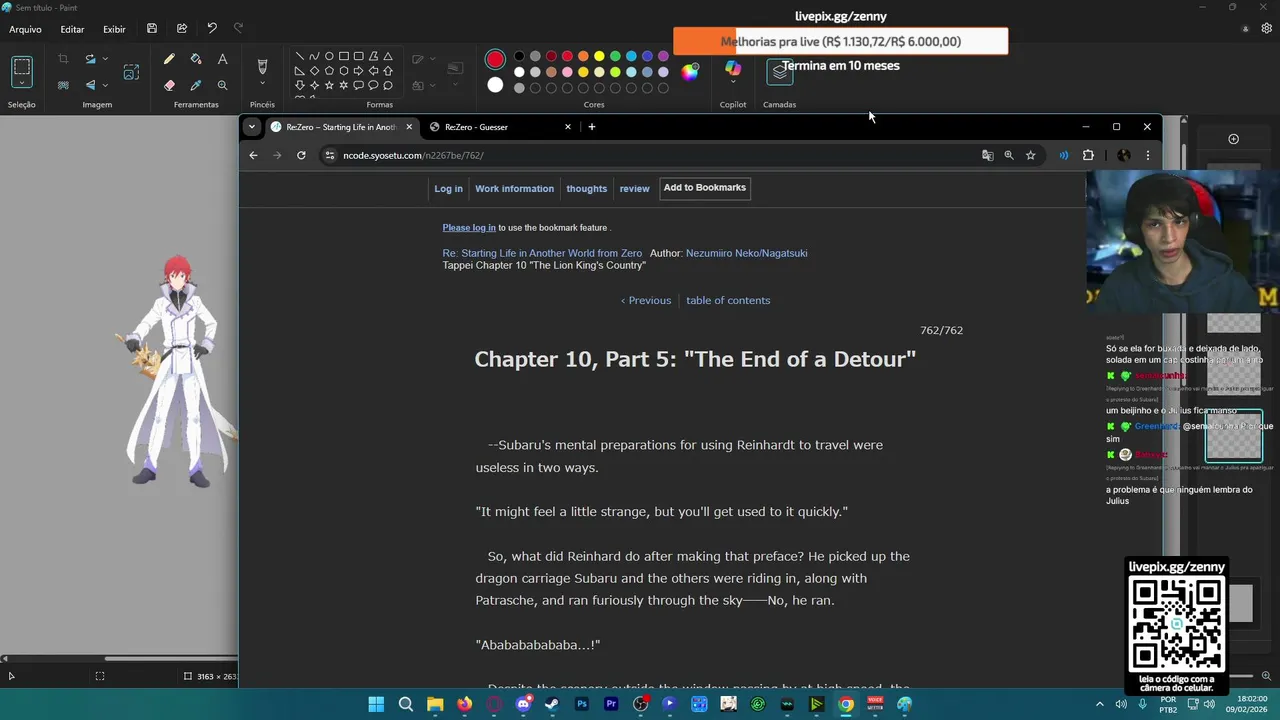Select the secondary white color circle
Image resolution: width=1280 pixels, height=720 pixels.
pyautogui.click(x=495, y=85)
